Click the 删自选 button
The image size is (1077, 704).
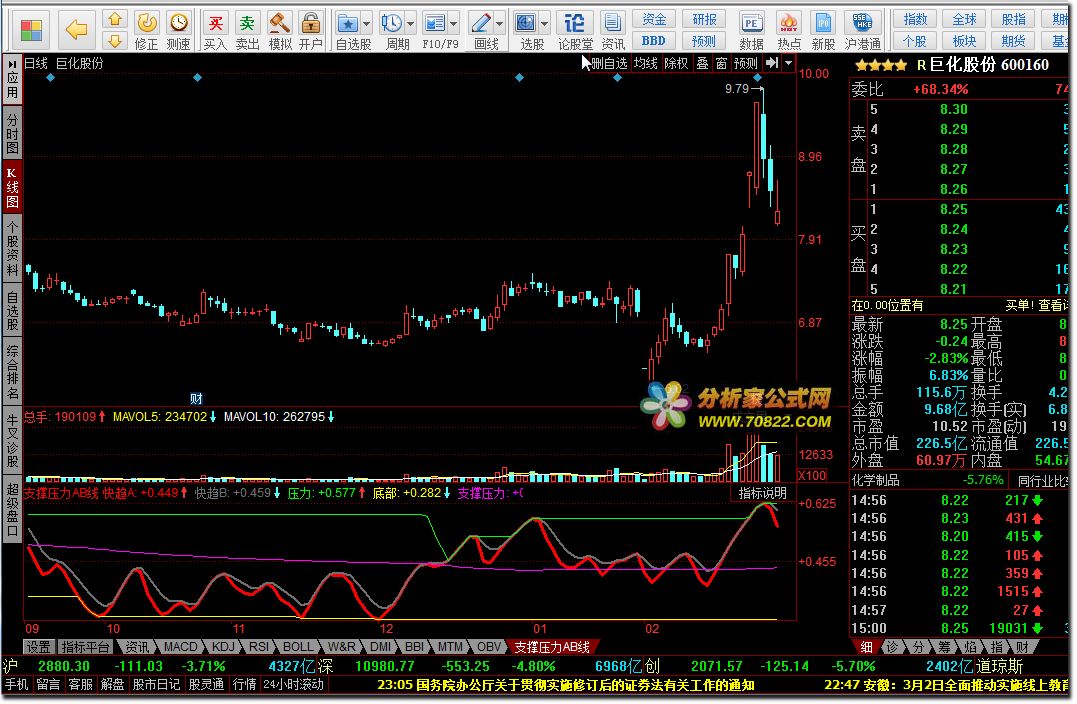coord(609,63)
